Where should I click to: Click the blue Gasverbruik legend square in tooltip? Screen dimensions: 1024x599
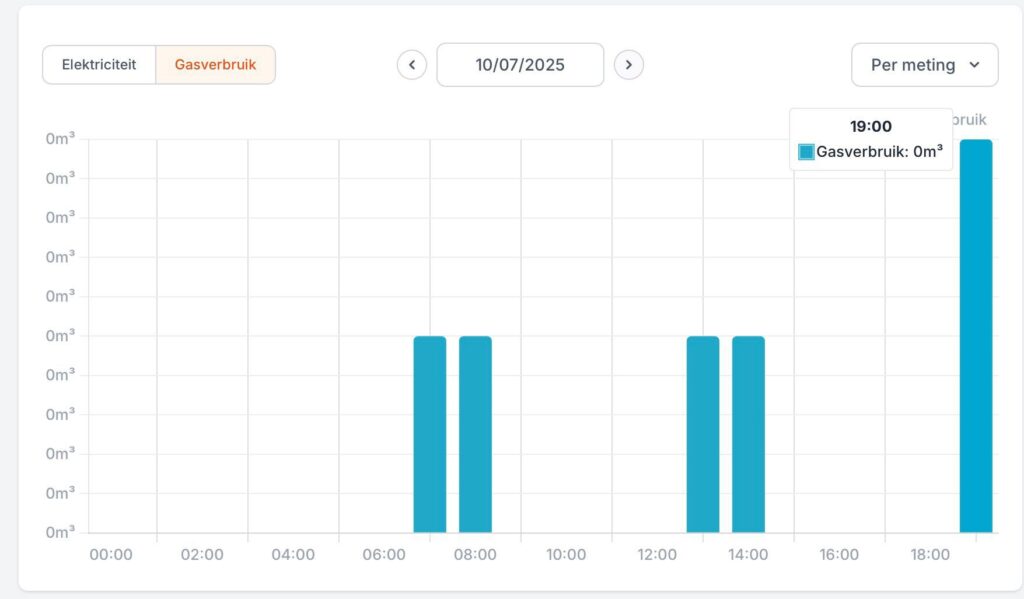coord(807,152)
